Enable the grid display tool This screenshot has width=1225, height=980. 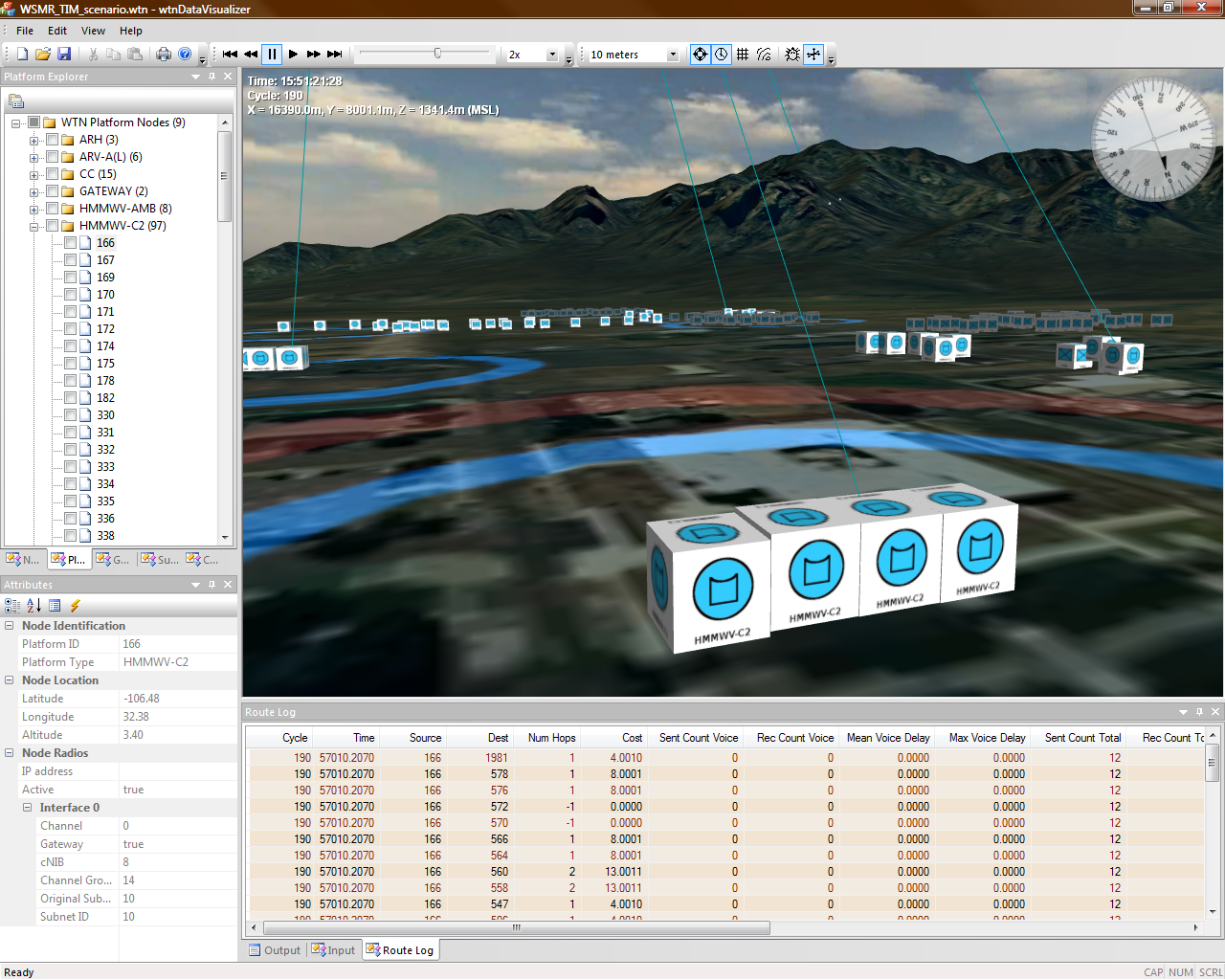point(743,54)
